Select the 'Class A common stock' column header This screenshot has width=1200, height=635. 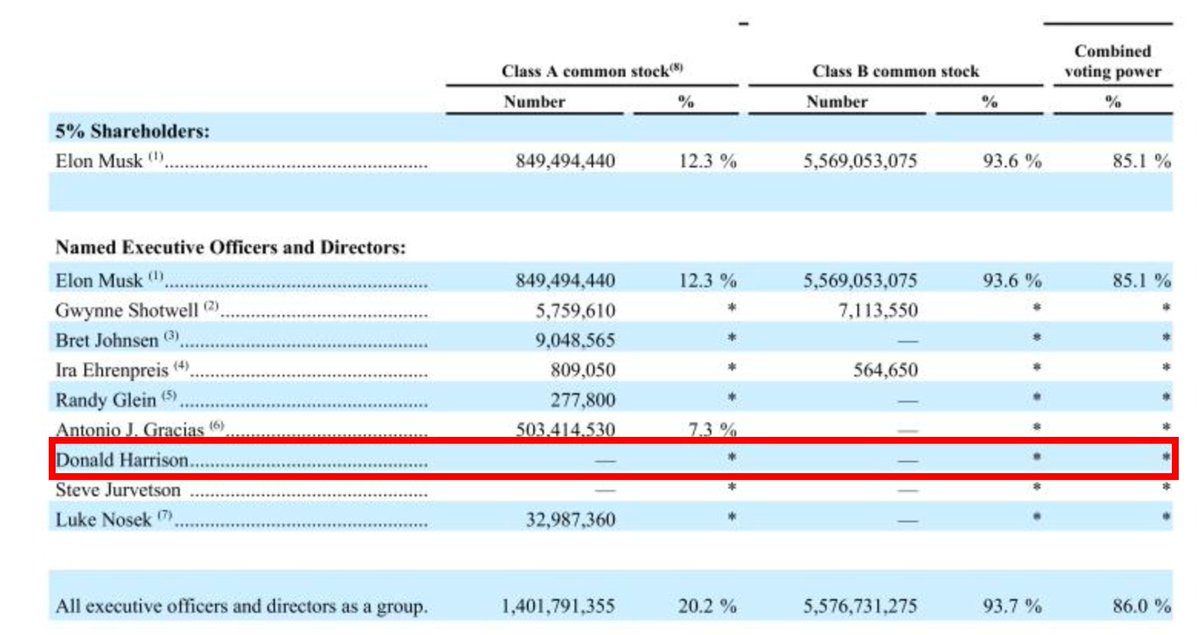pyautogui.click(x=591, y=71)
